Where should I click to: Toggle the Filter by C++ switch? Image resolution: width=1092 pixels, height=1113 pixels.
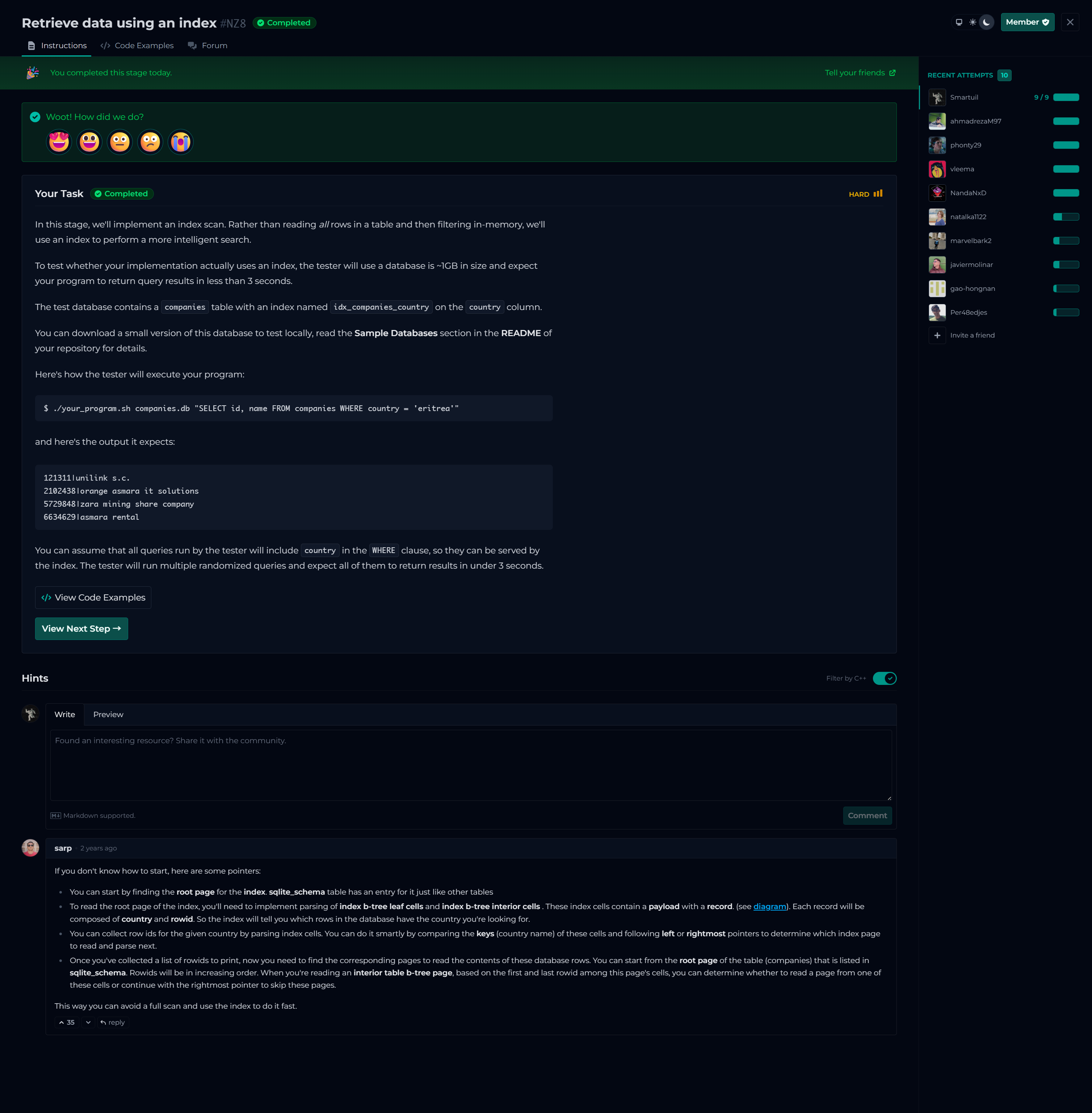(x=885, y=678)
